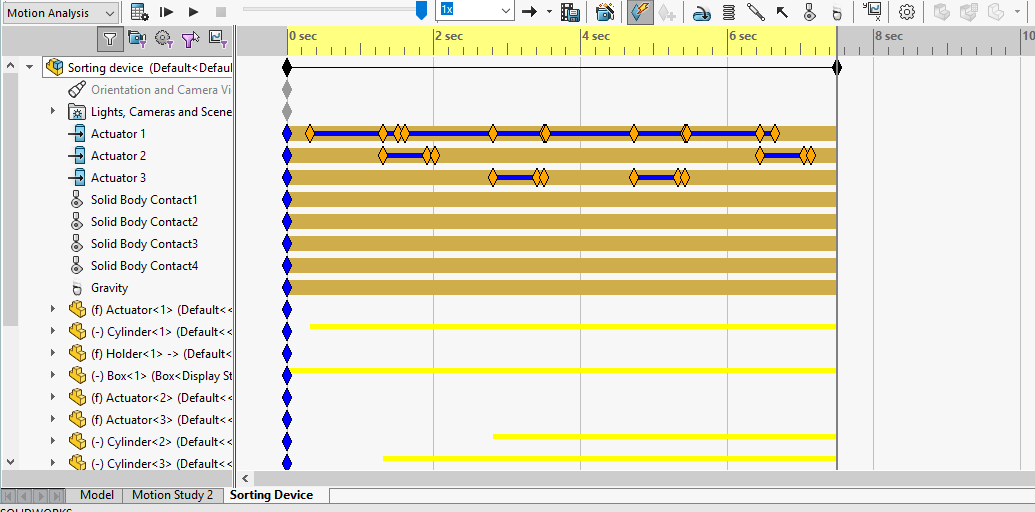1035x512 pixels.
Task: Open the playback mode dropdown arrow
Action: click(x=549, y=11)
